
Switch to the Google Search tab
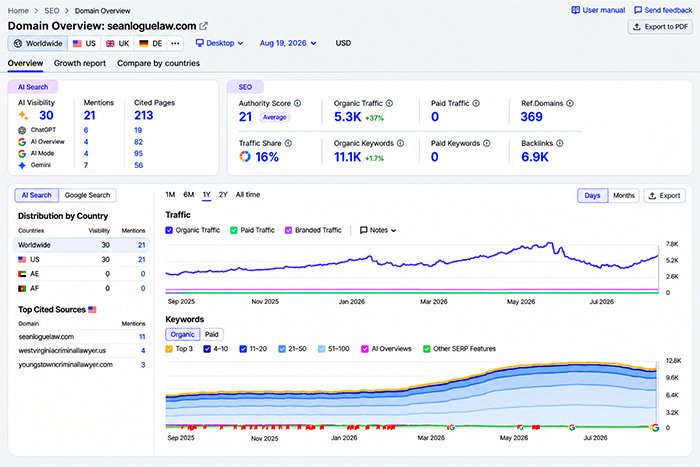(x=88, y=195)
